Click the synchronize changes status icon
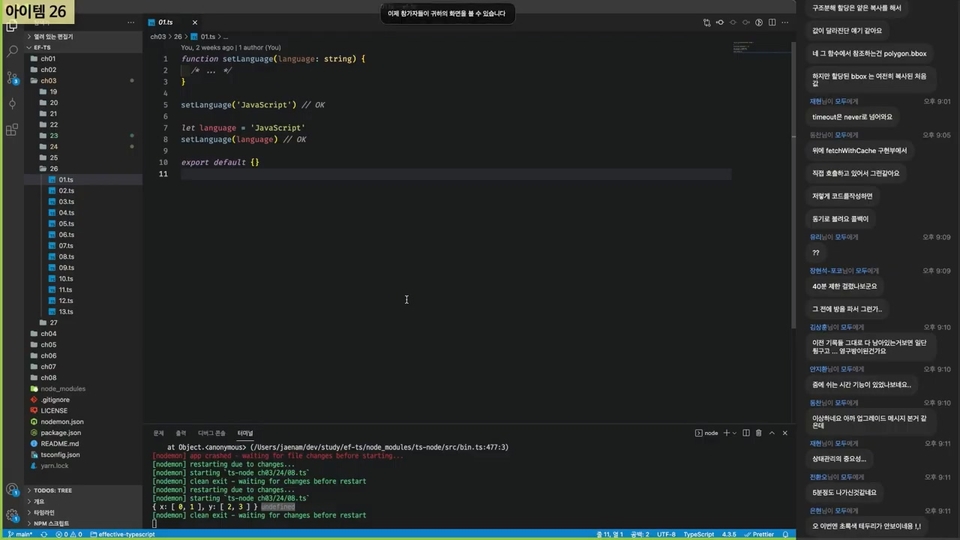The image size is (960, 540). click(x=44, y=534)
